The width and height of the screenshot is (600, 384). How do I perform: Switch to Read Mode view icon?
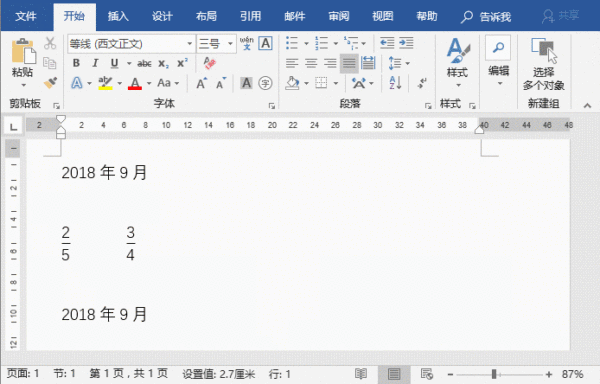(360, 374)
